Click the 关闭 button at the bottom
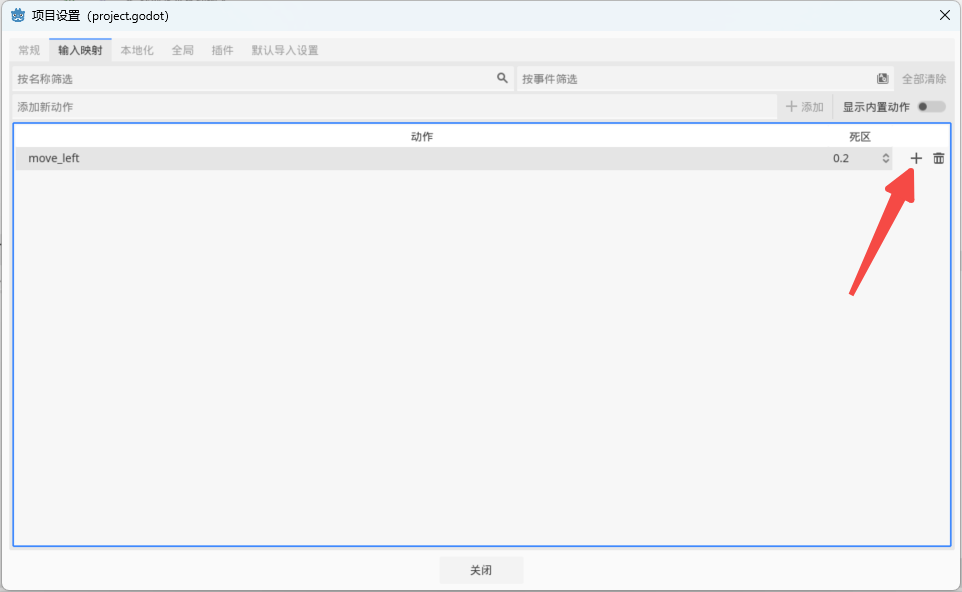 [x=481, y=569]
